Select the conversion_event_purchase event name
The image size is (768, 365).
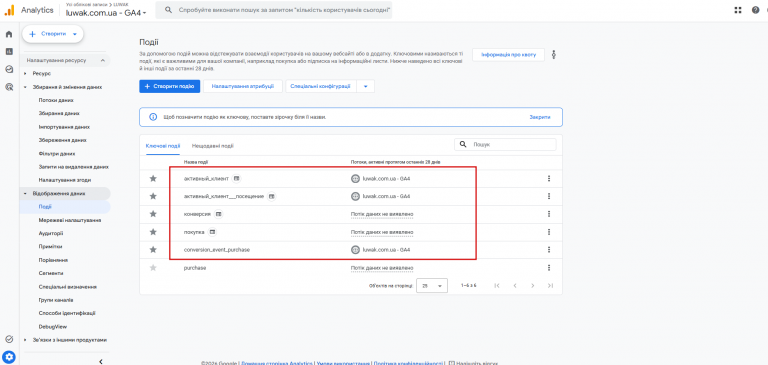216,250
